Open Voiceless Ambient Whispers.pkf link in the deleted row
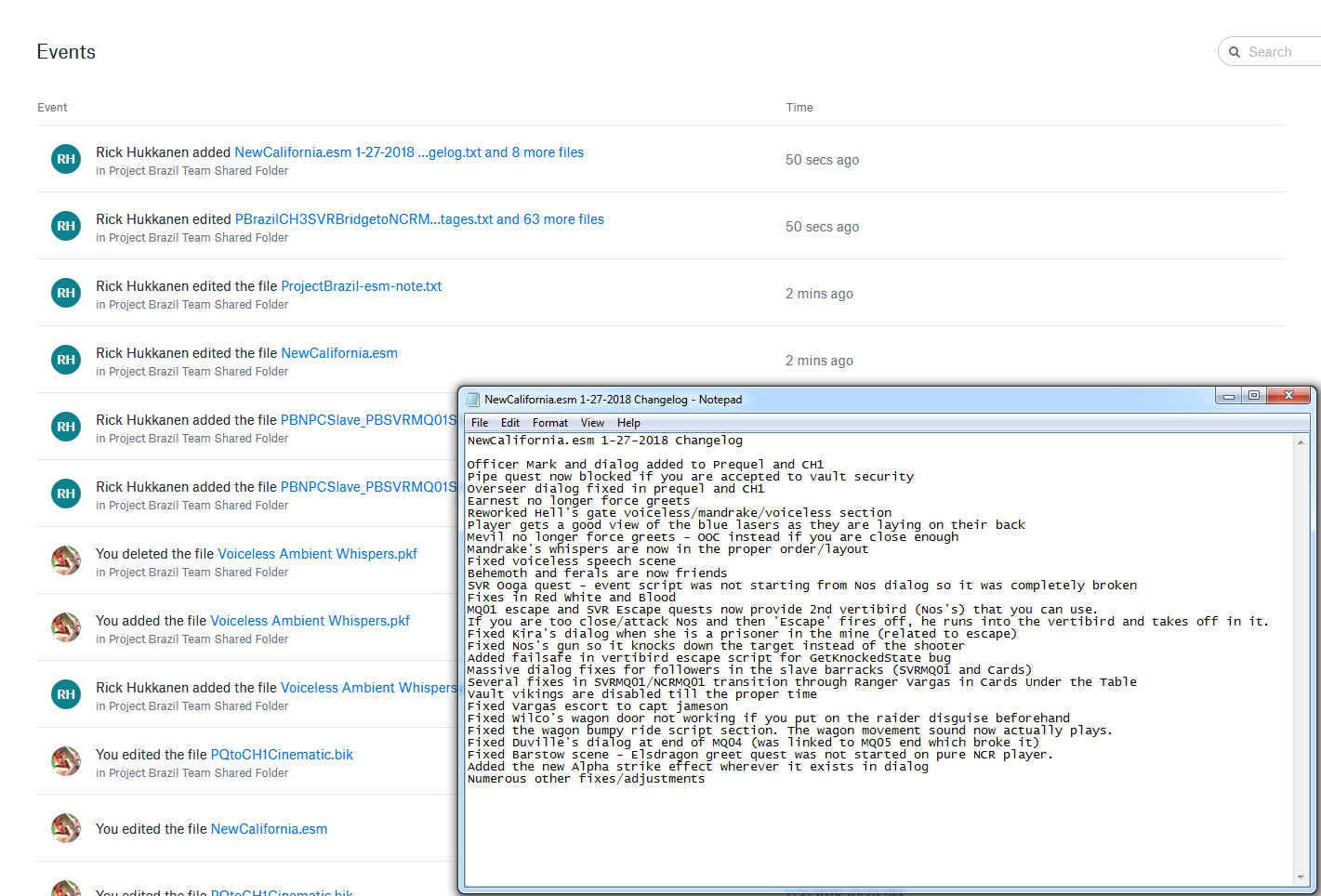1321x896 pixels. pos(318,554)
